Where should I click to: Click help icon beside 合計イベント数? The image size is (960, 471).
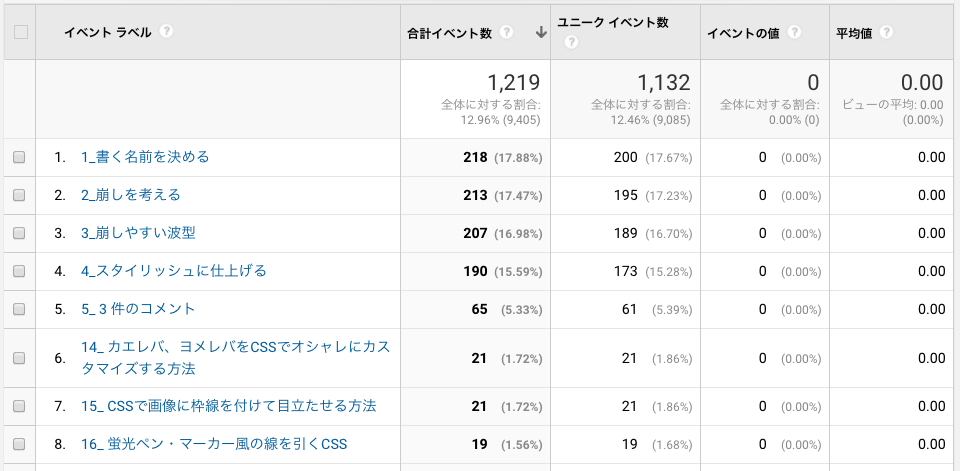[508, 32]
